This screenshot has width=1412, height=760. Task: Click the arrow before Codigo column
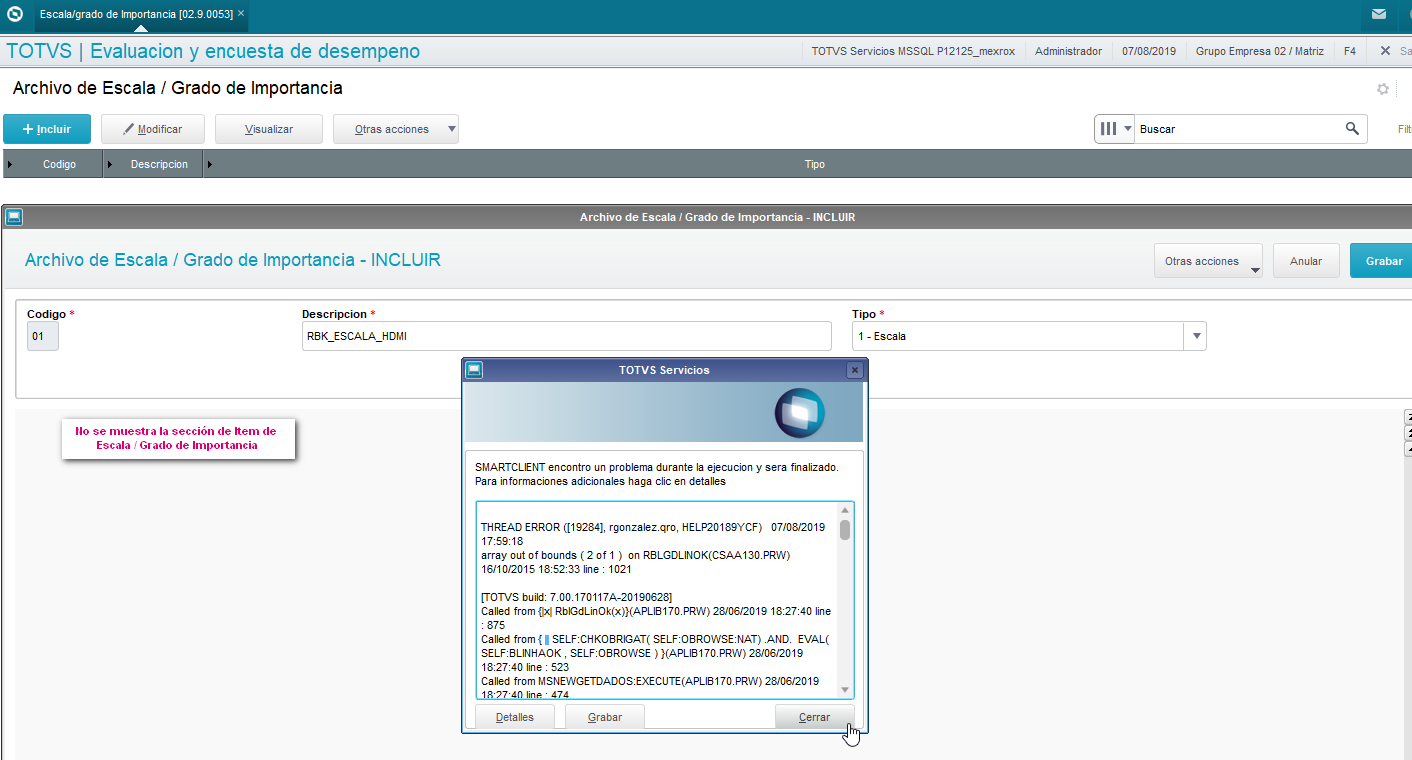[x=10, y=164]
